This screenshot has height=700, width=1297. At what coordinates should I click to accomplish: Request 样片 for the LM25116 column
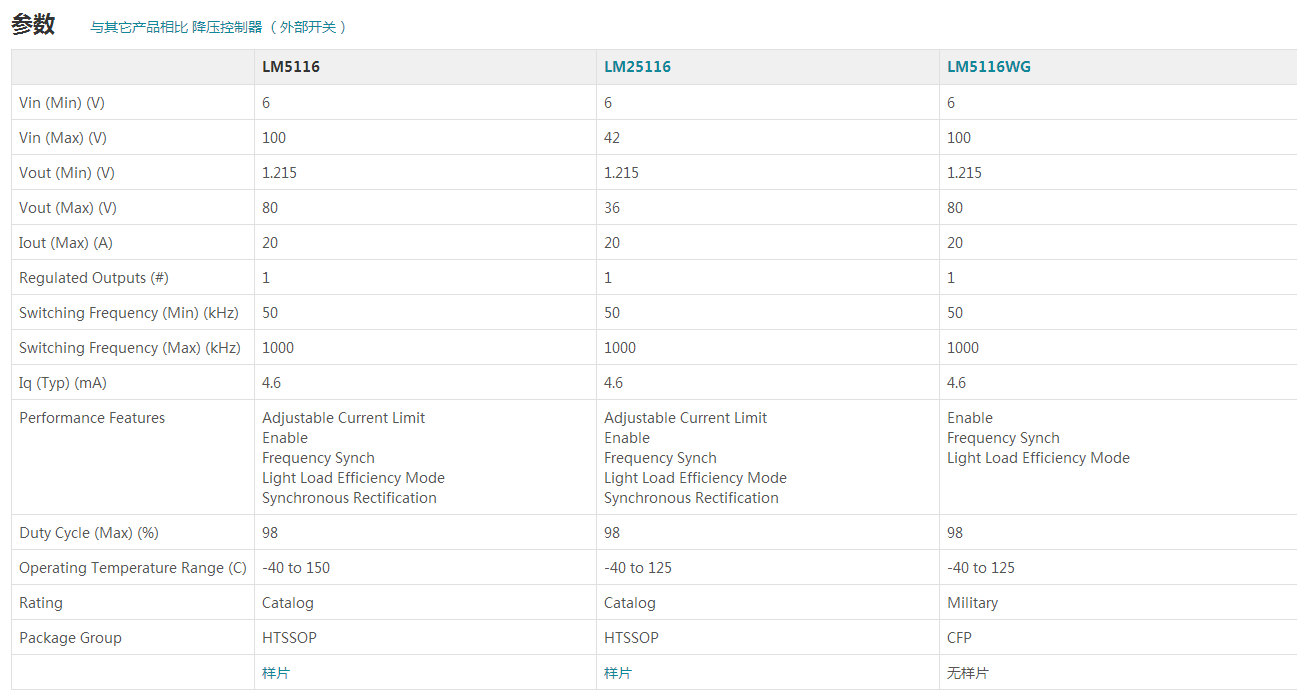click(x=618, y=673)
